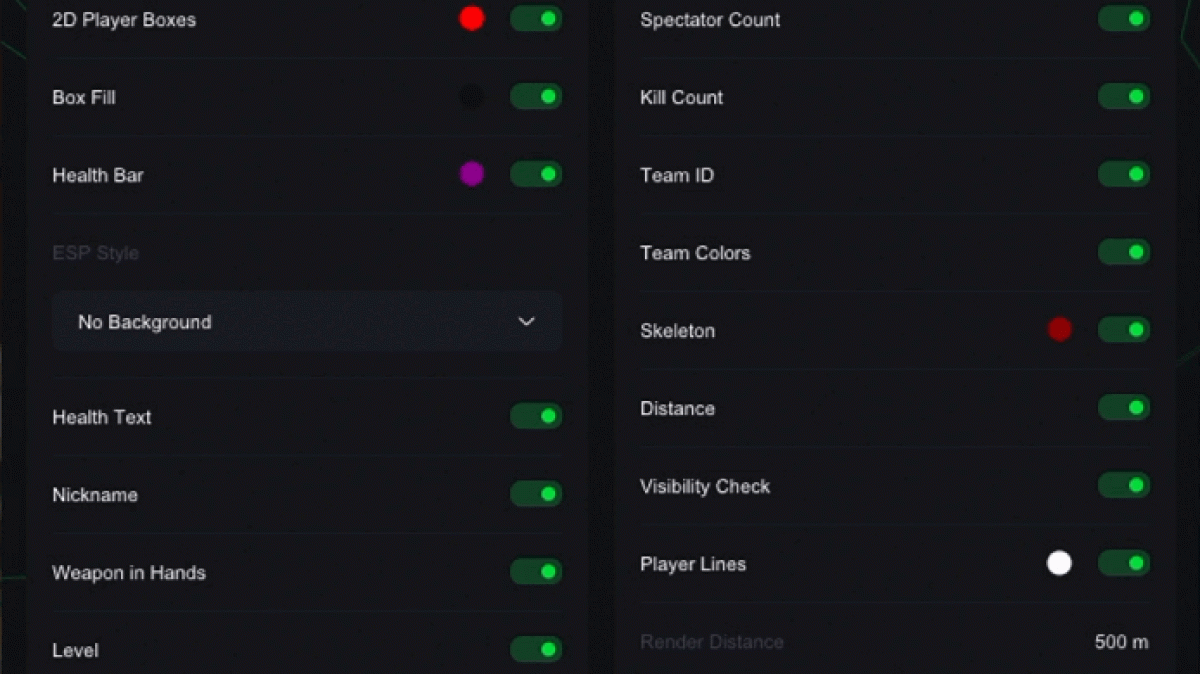The height and width of the screenshot is (674, 1200).
Task: Click the Box Fill black color swatch
Action: point(472,97)
